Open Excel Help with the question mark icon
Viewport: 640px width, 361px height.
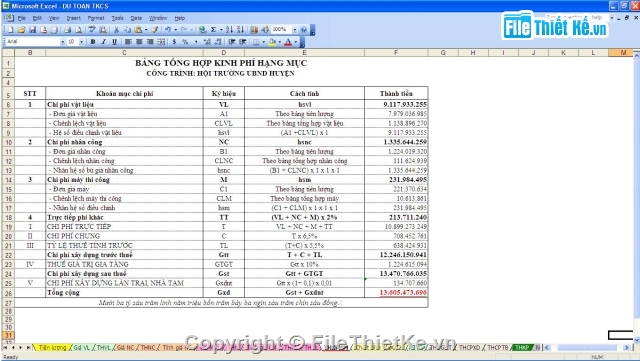304,30
